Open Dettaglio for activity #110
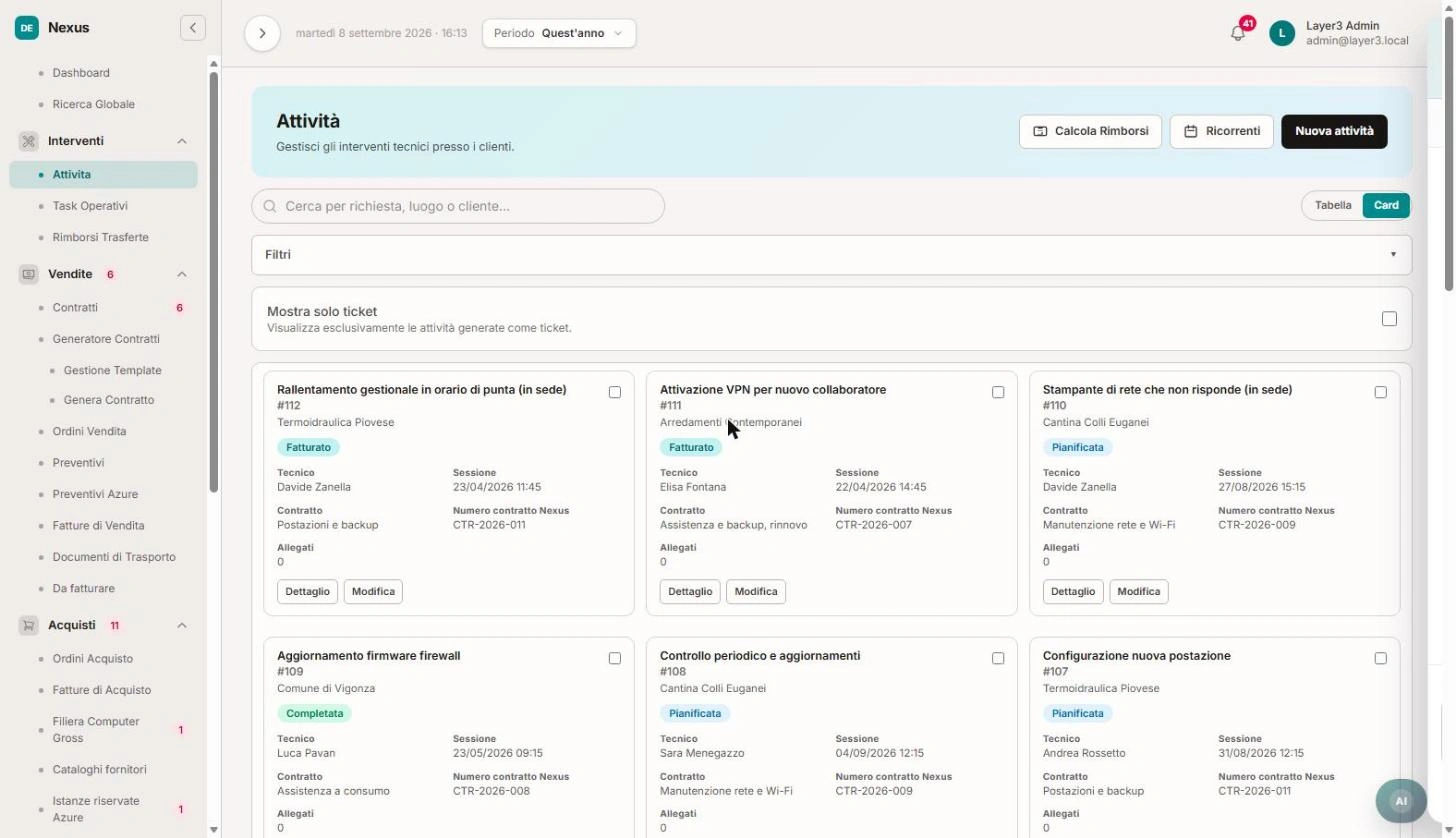The height and width of the screenshot is (838, 1456). (1073, 592)
